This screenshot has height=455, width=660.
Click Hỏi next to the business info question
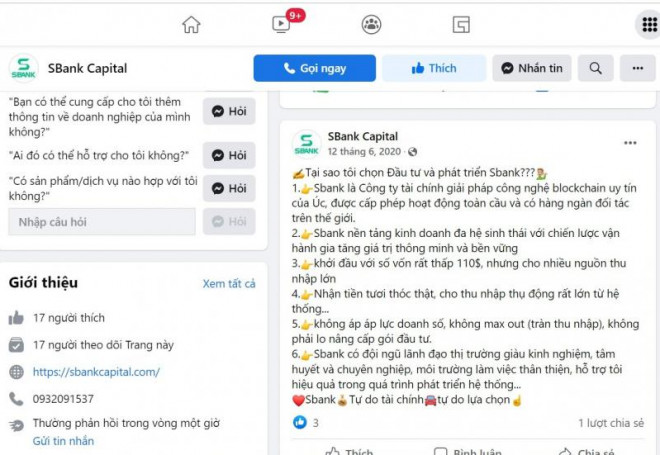229,112
